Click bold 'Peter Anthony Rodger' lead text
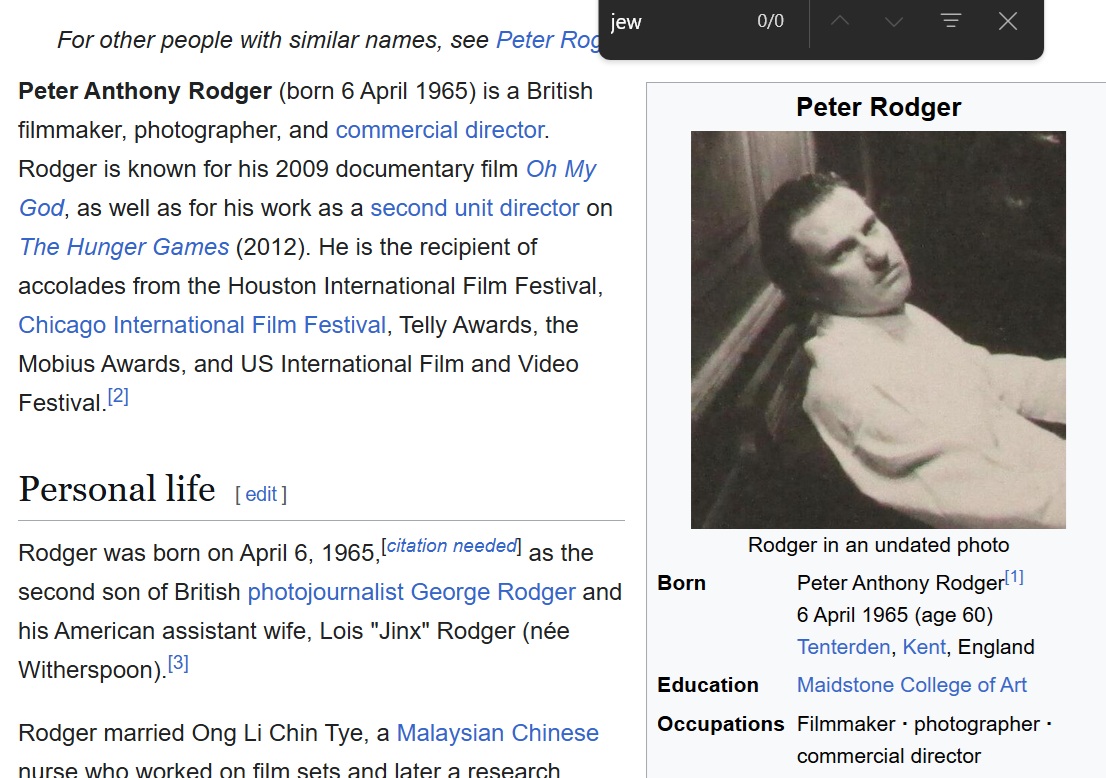The height and width of the screenshot is (778, 1106). click(x=145, y=92)
